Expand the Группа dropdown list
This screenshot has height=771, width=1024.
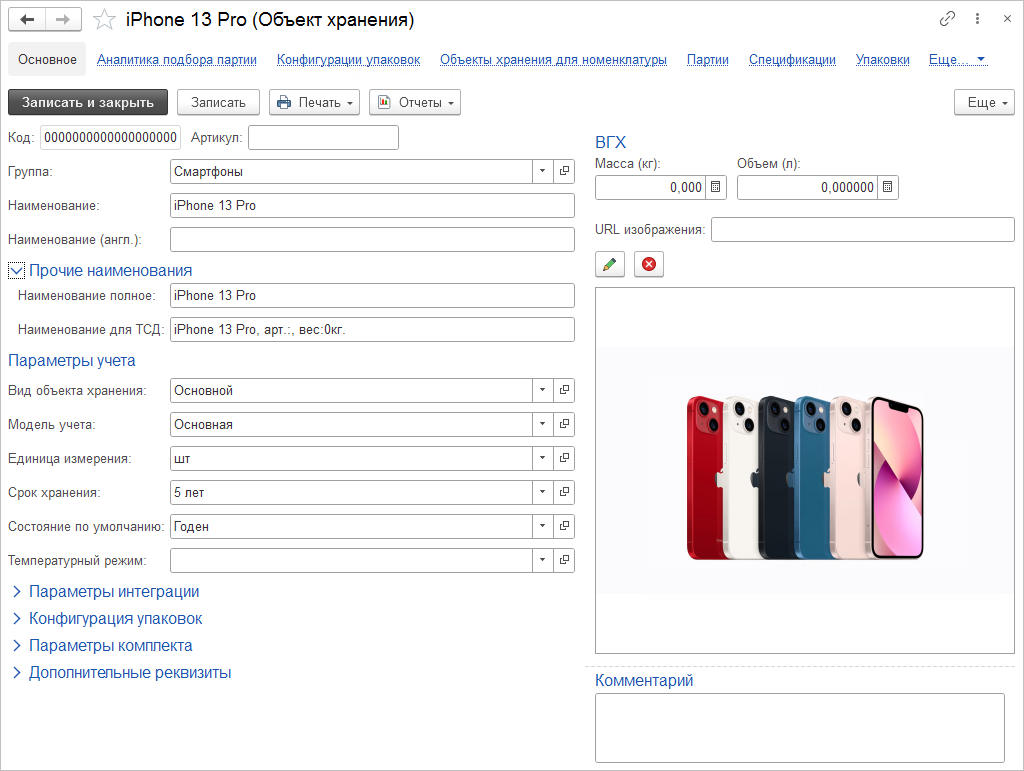[542, 172]
